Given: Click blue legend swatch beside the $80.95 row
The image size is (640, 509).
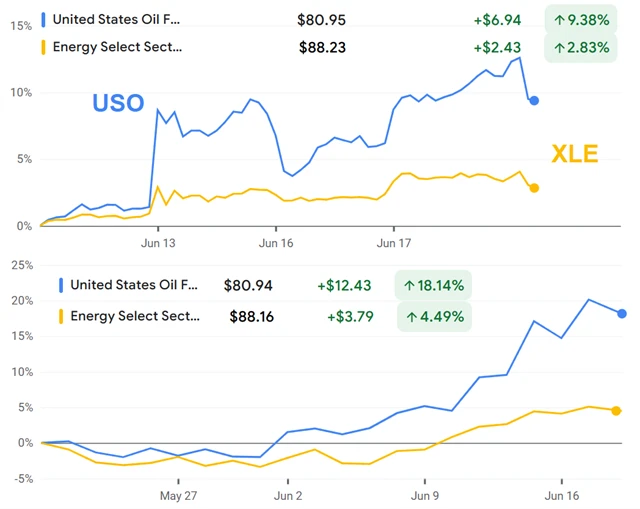Looking at the screenshot, I should pos(43,19).
